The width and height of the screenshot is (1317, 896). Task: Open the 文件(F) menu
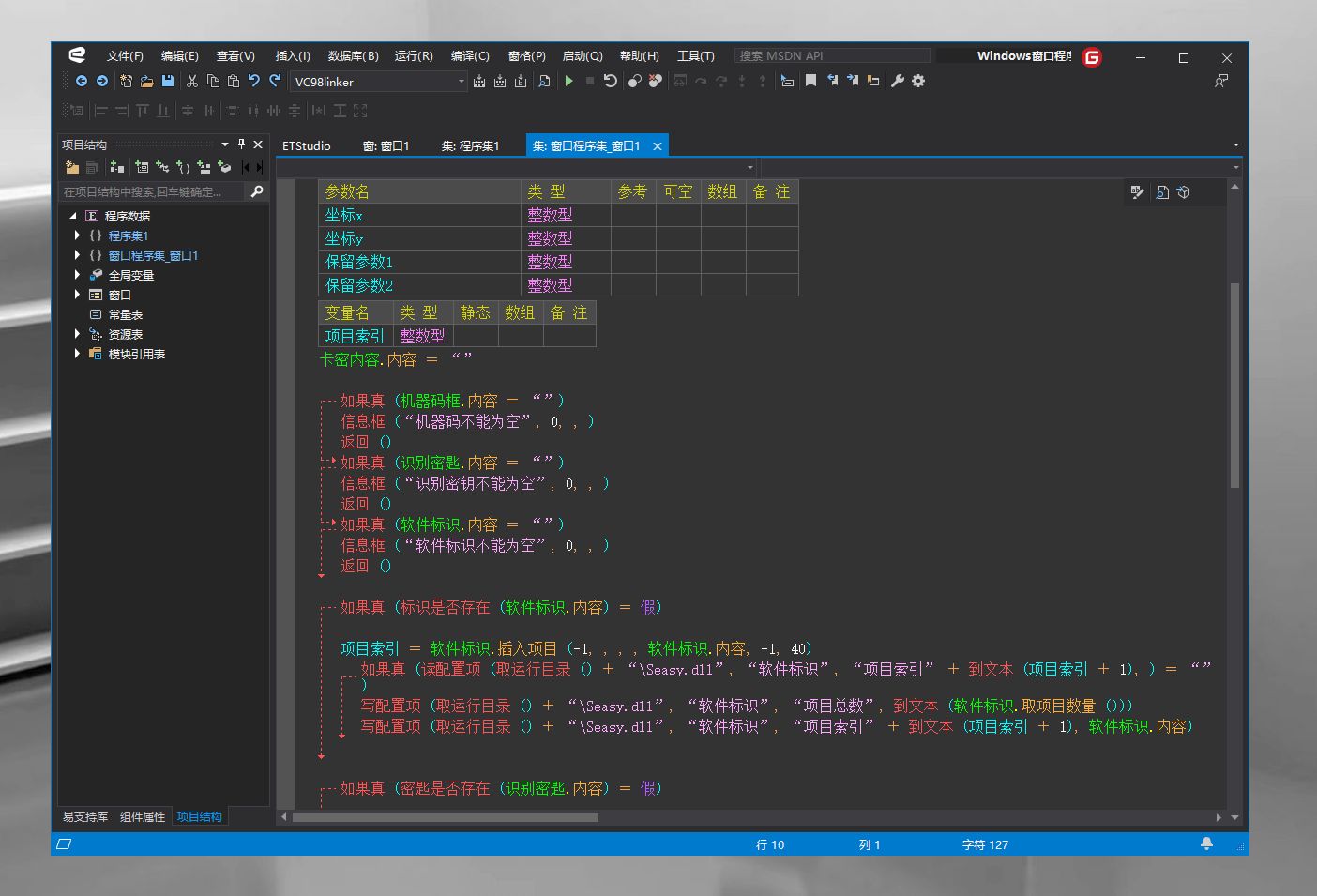pyautogui.click(x=125, y=56)
